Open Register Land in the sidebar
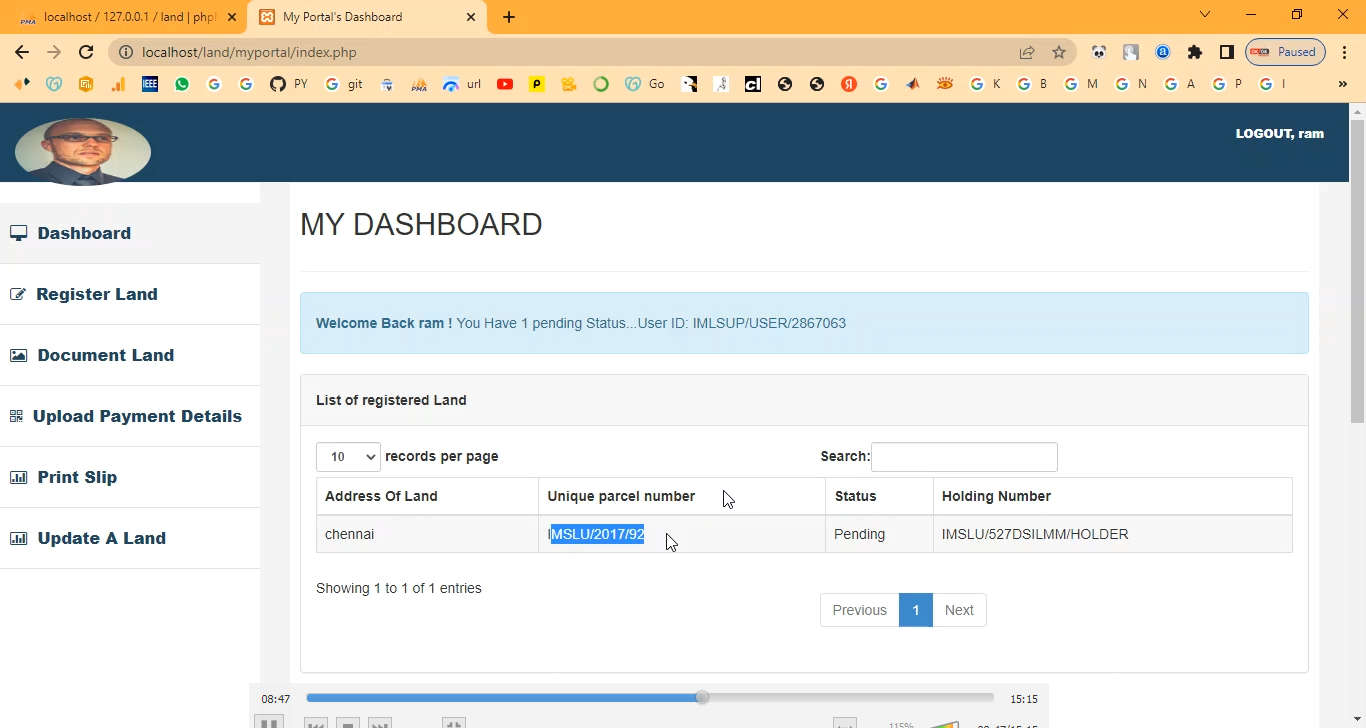The image size is (1366, 728). coord(97,294)
